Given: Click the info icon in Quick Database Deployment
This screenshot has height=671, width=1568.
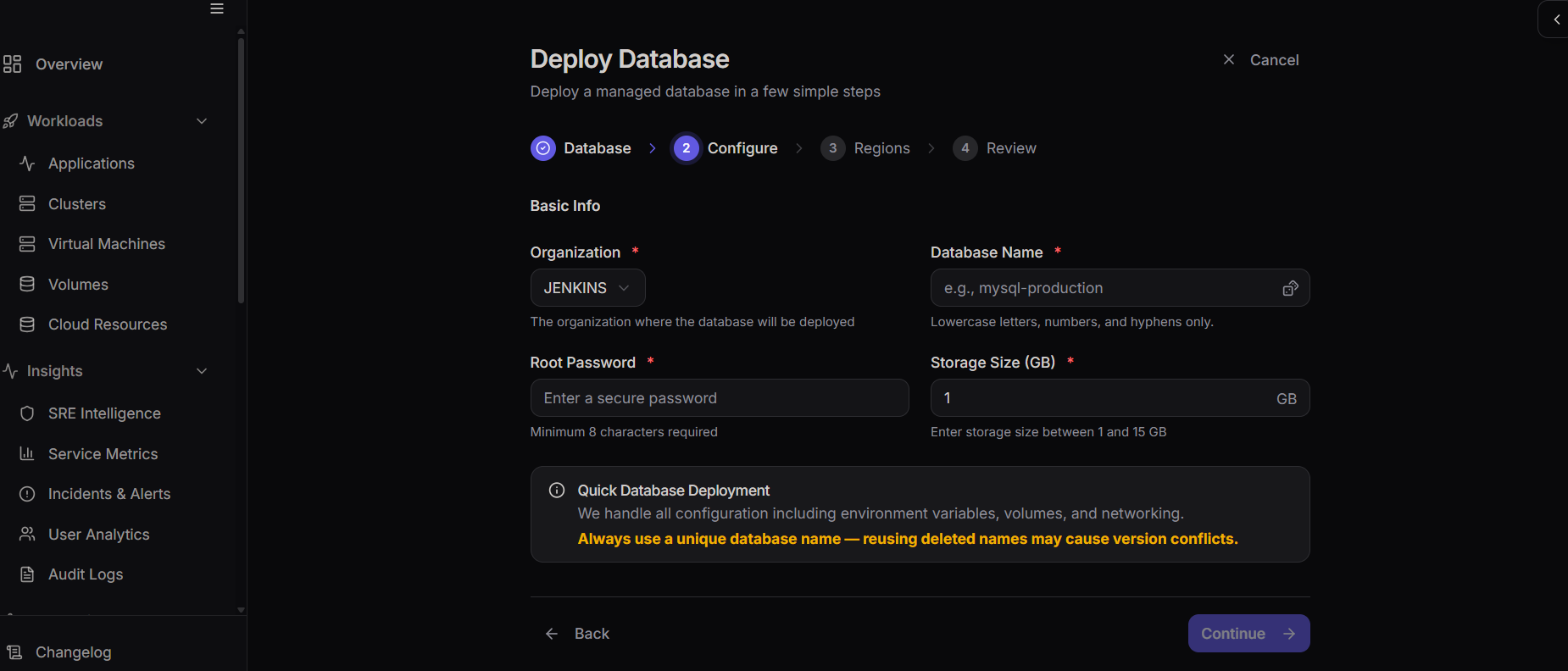Looking at the screenshot, I should (x=557, y=491).
